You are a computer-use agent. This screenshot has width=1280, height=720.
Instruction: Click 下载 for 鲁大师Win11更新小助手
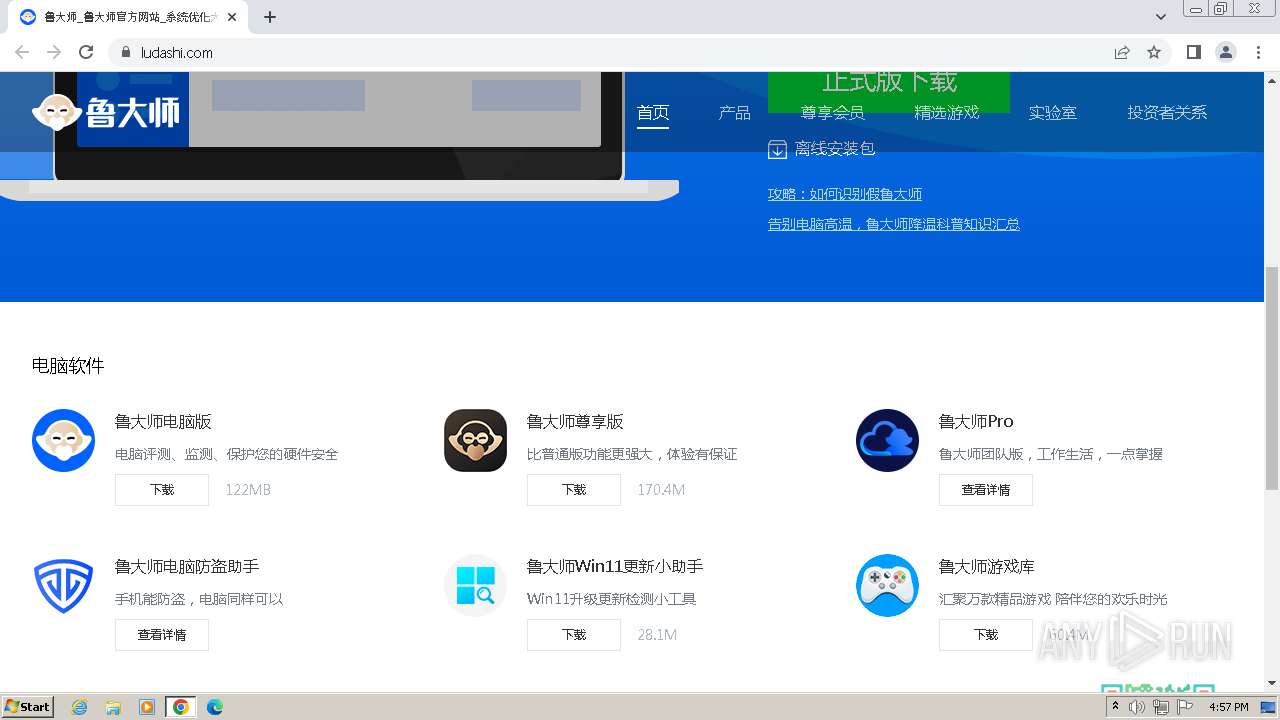[x=574, y=635]
